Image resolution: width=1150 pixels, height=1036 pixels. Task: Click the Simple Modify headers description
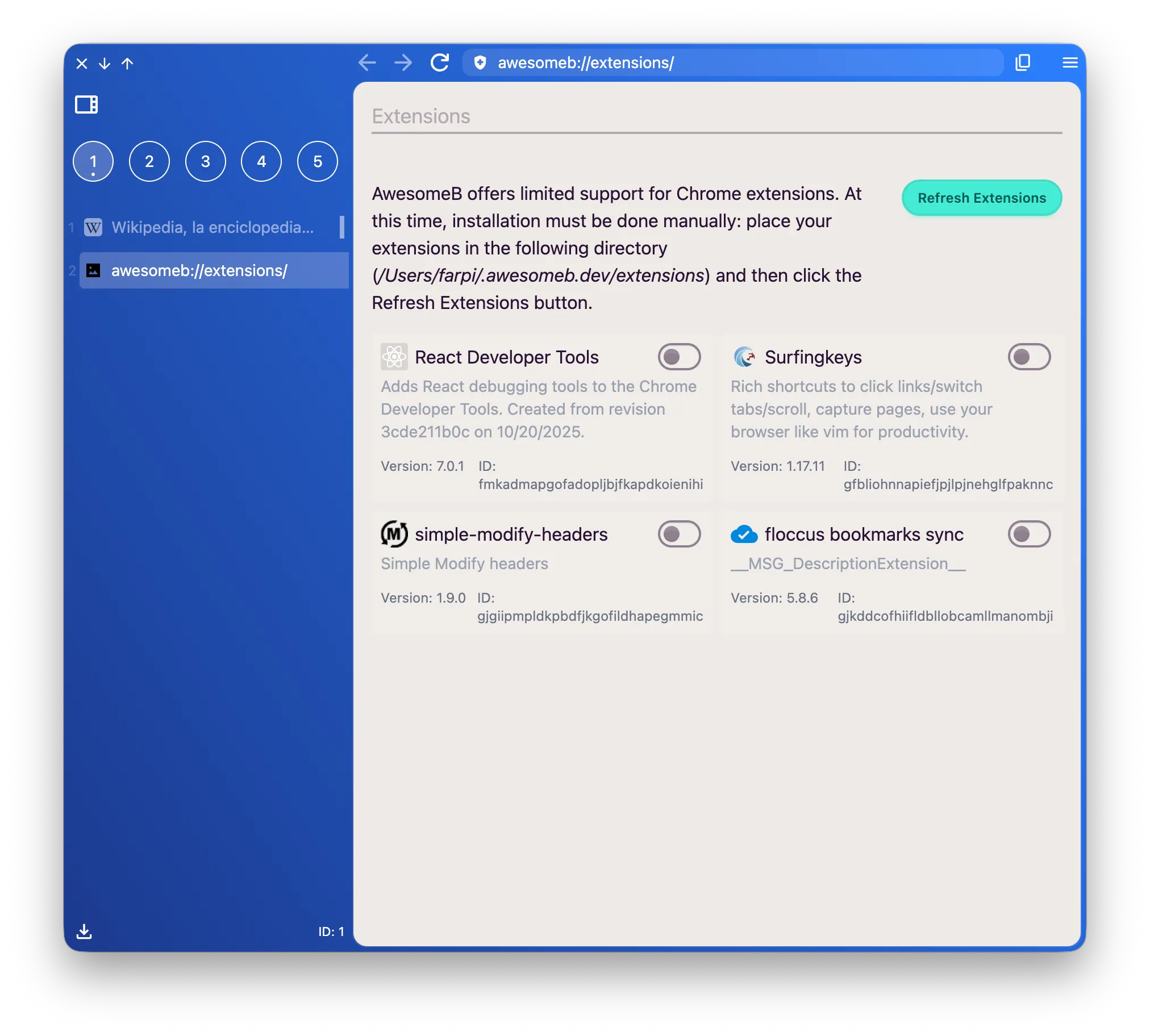[465, 563]
